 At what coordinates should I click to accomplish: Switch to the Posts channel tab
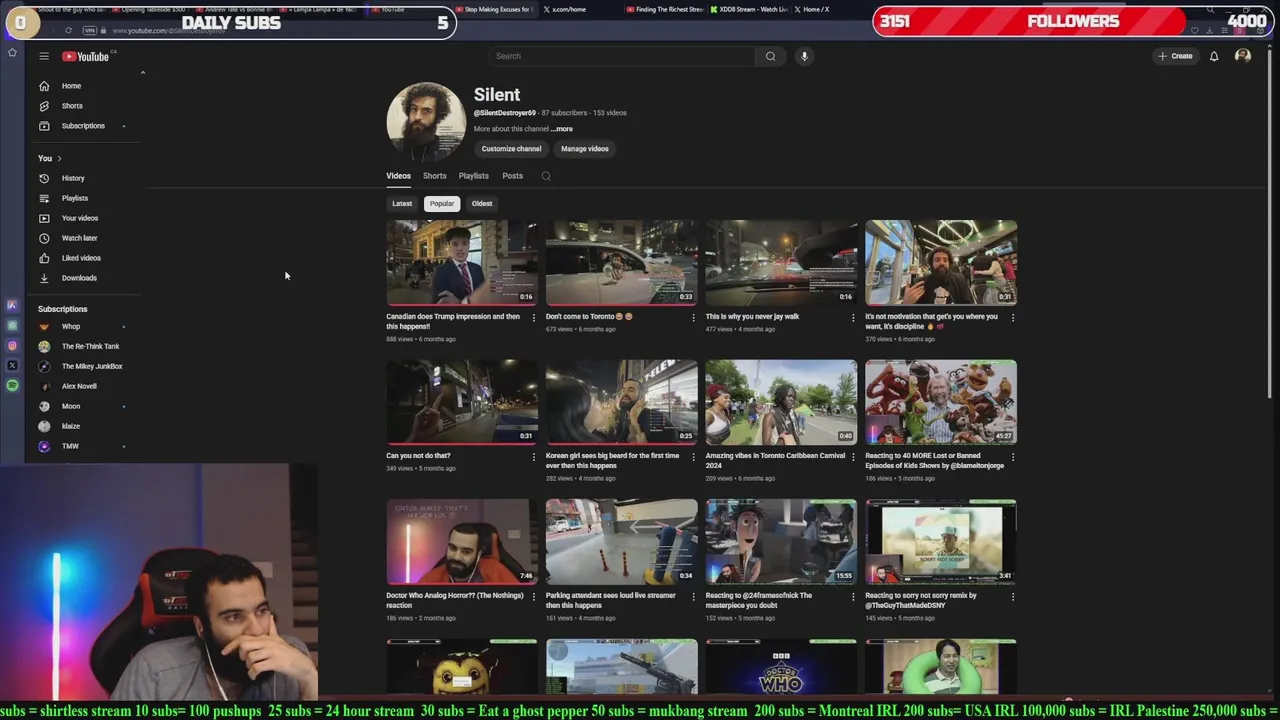[x=512, y=176]
